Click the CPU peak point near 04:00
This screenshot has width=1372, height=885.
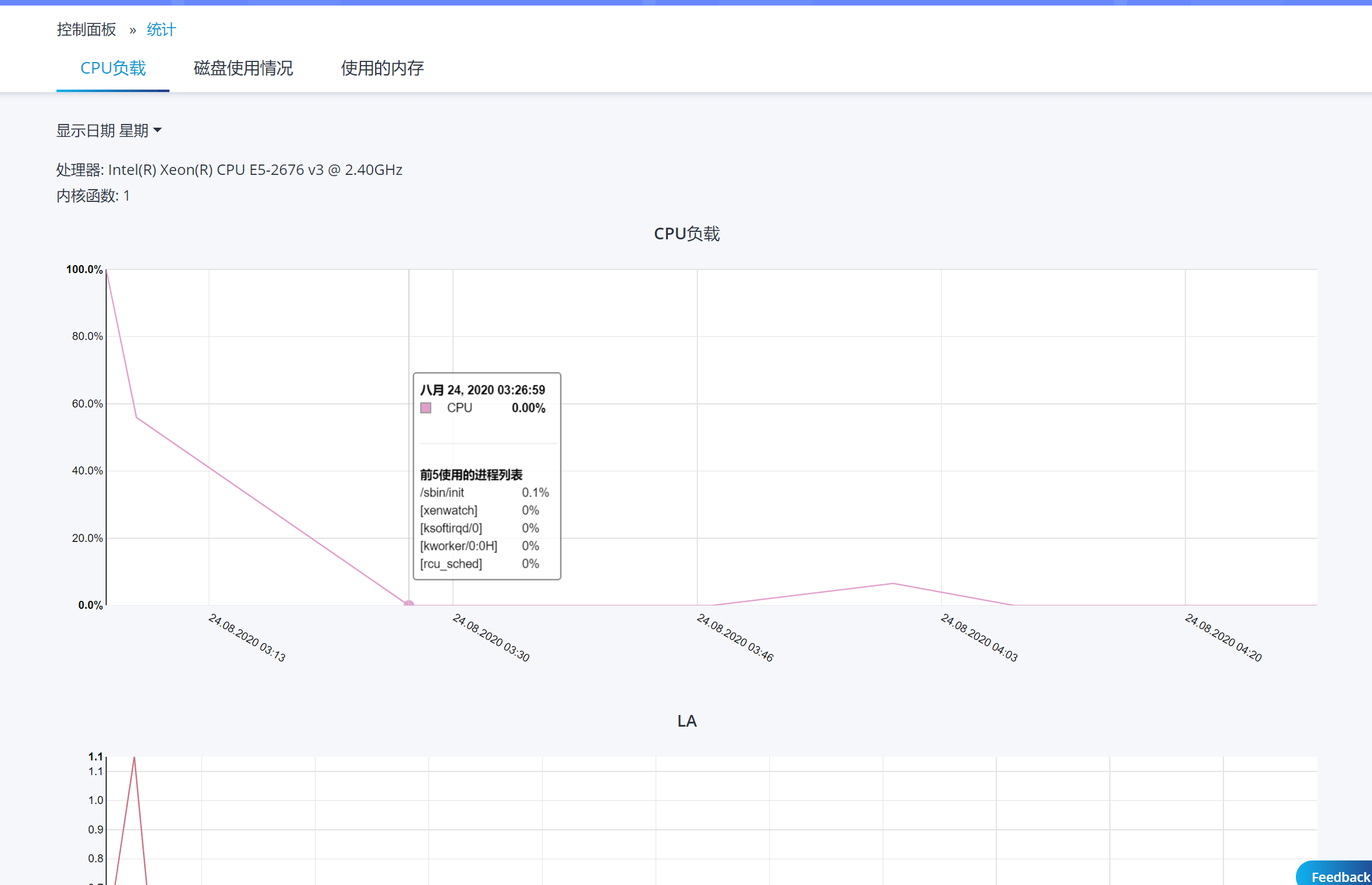(893, 583)
